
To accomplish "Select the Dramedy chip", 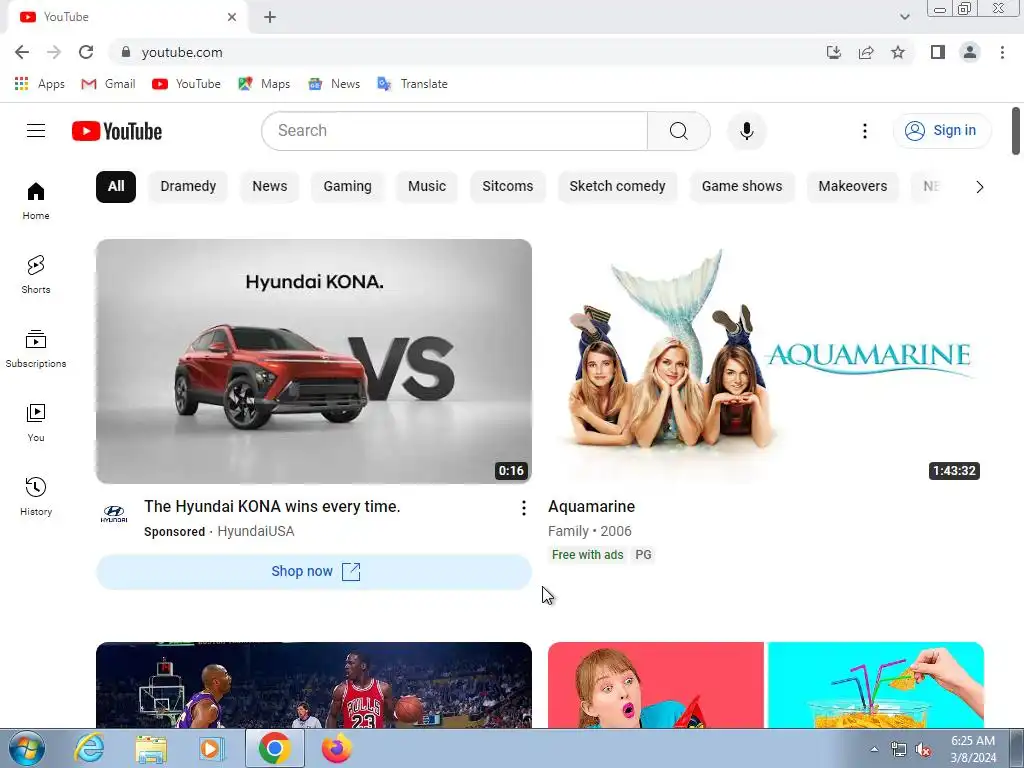I will click(188, 187).
